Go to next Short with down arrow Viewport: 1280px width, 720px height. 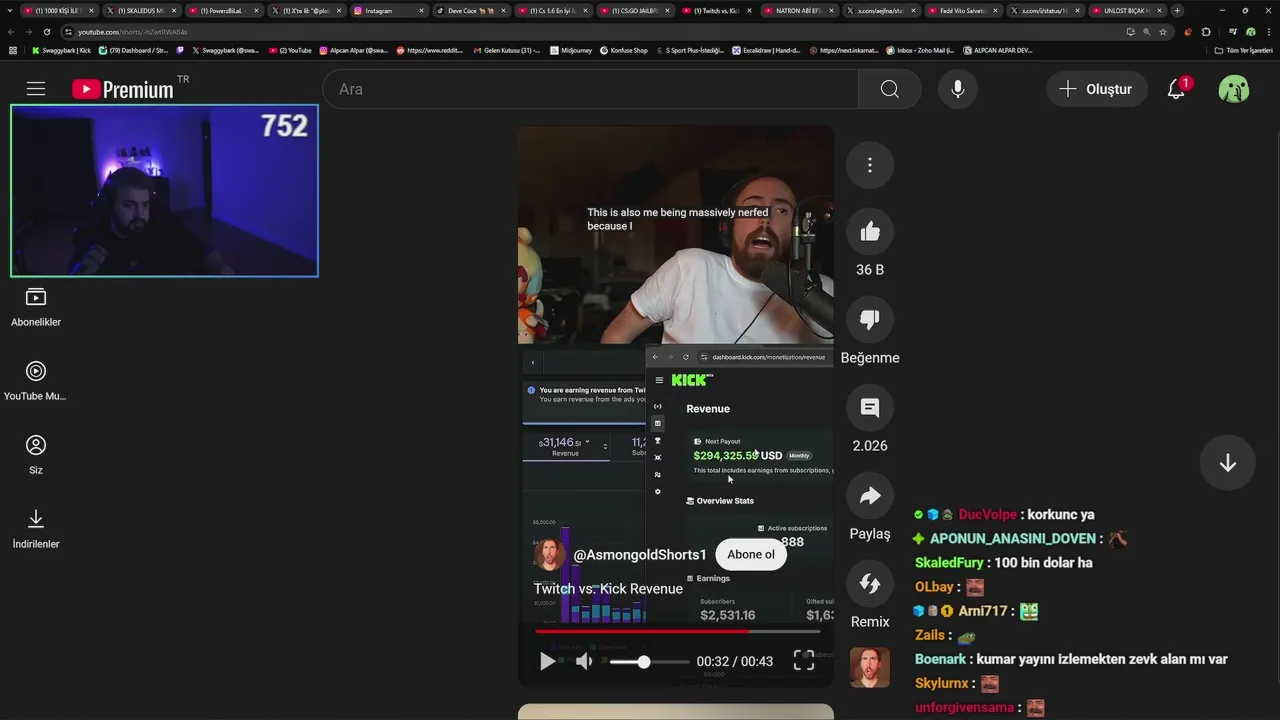[1228, 463]
